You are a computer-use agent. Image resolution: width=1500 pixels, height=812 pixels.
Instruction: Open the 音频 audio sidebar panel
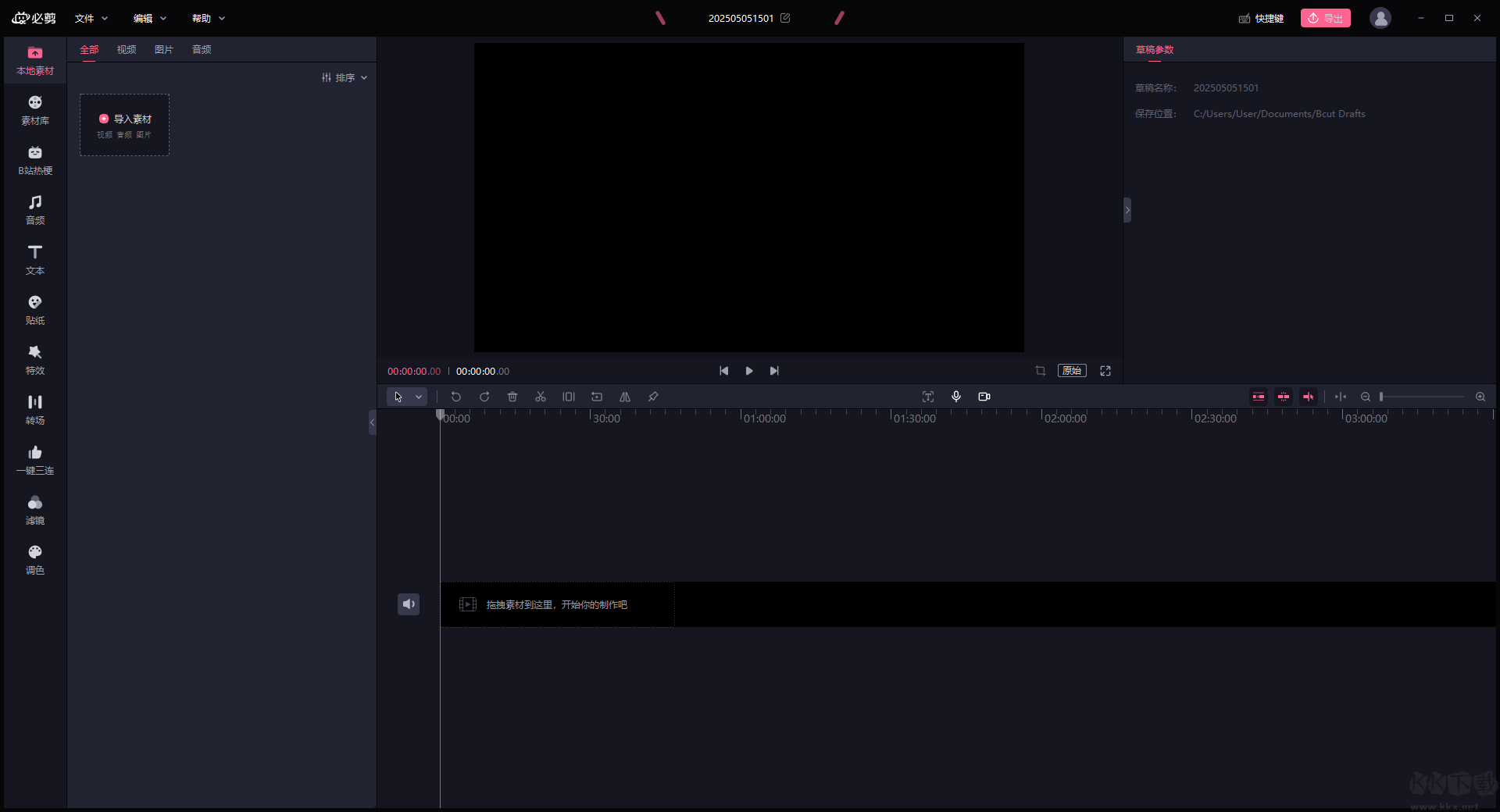point(35,211)
